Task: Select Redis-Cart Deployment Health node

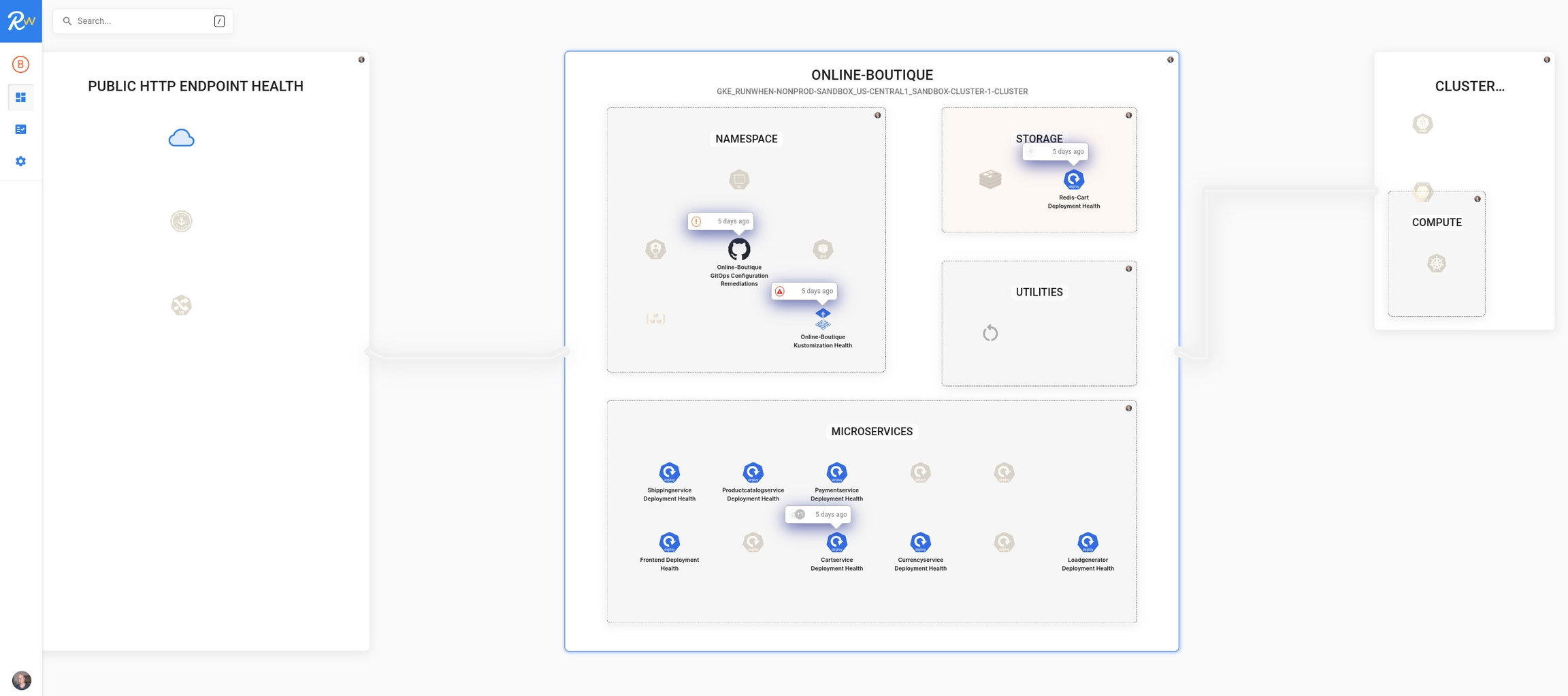Action: [1073, 180]
